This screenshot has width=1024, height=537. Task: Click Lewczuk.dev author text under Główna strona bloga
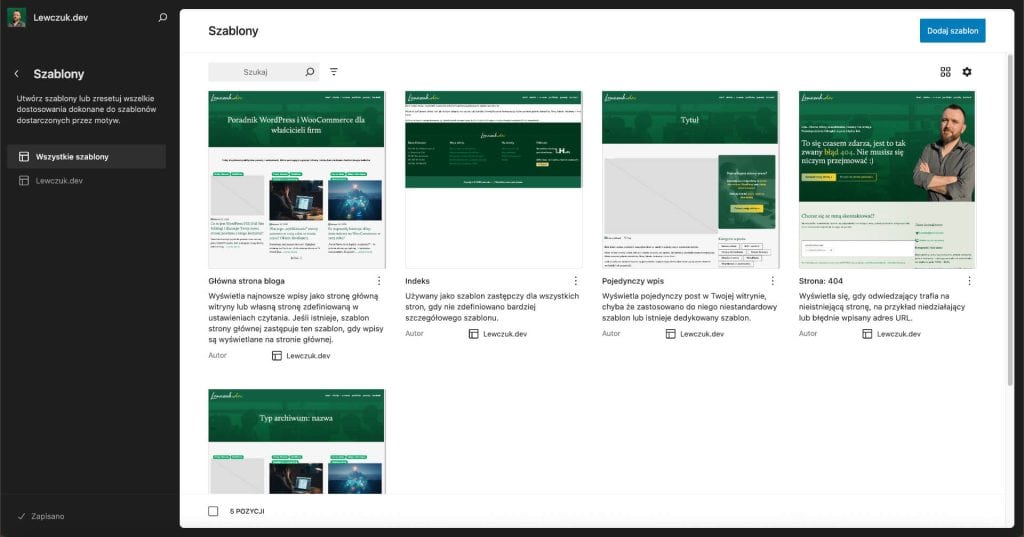(x=308, y=356)
